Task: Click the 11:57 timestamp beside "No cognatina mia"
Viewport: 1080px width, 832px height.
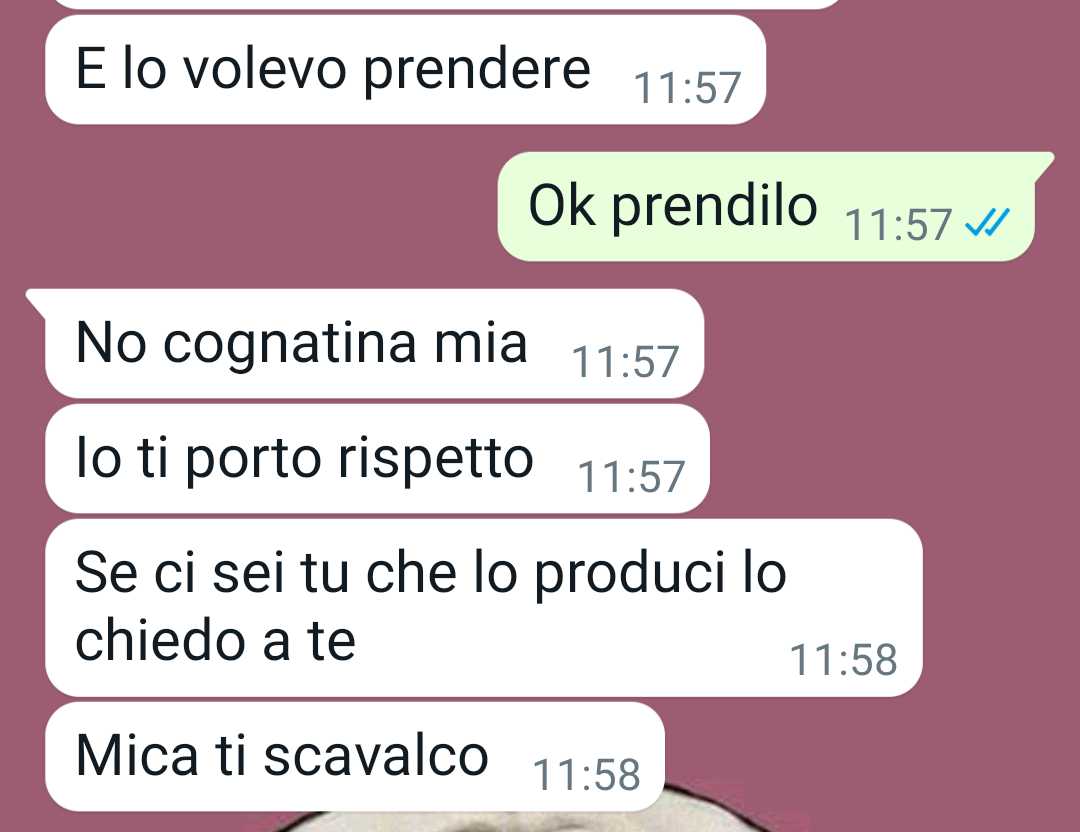Action: (x=625, y=362)
